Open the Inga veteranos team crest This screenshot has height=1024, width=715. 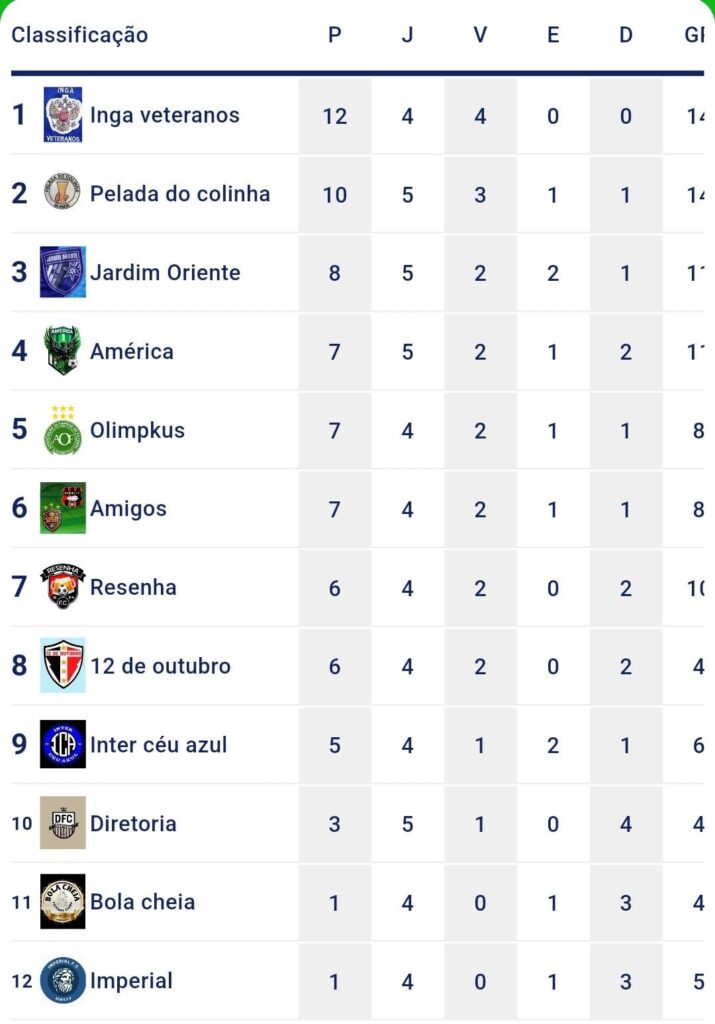point(63,115)
